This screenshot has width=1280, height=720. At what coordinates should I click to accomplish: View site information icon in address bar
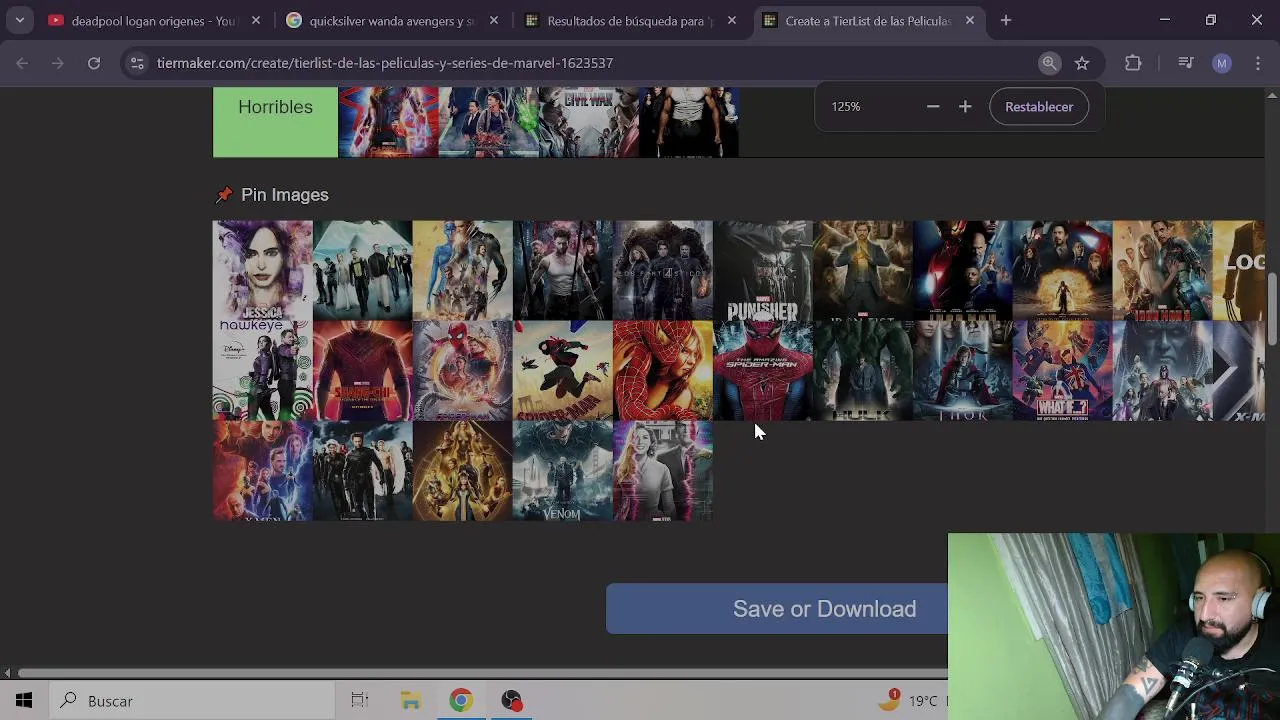click(136, 63)
